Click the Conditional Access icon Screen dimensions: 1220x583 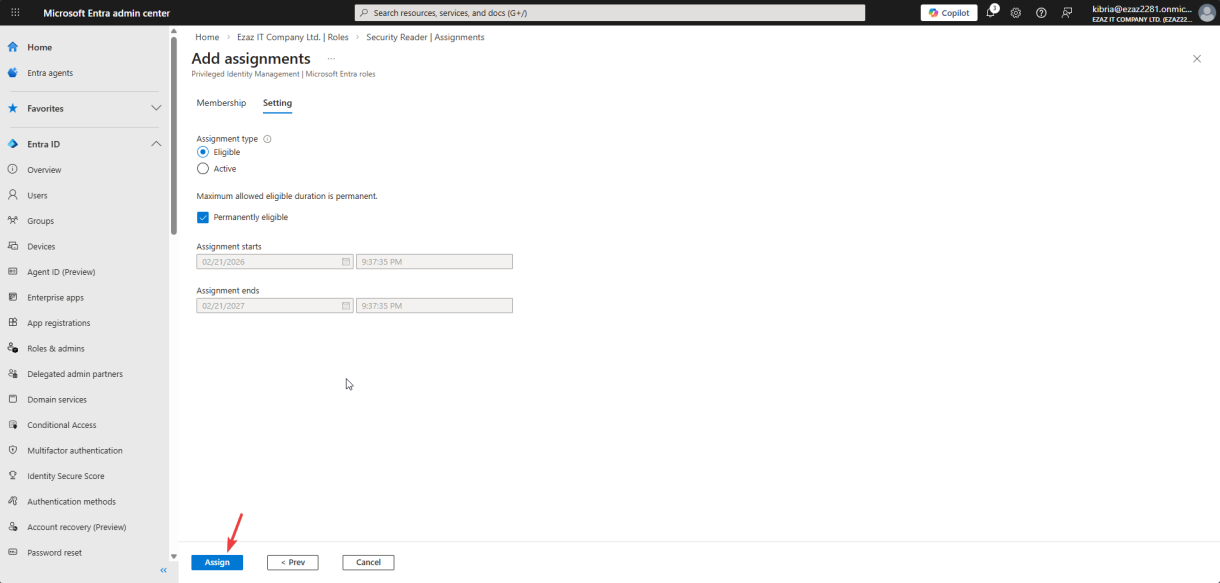(x=13, y=425)
